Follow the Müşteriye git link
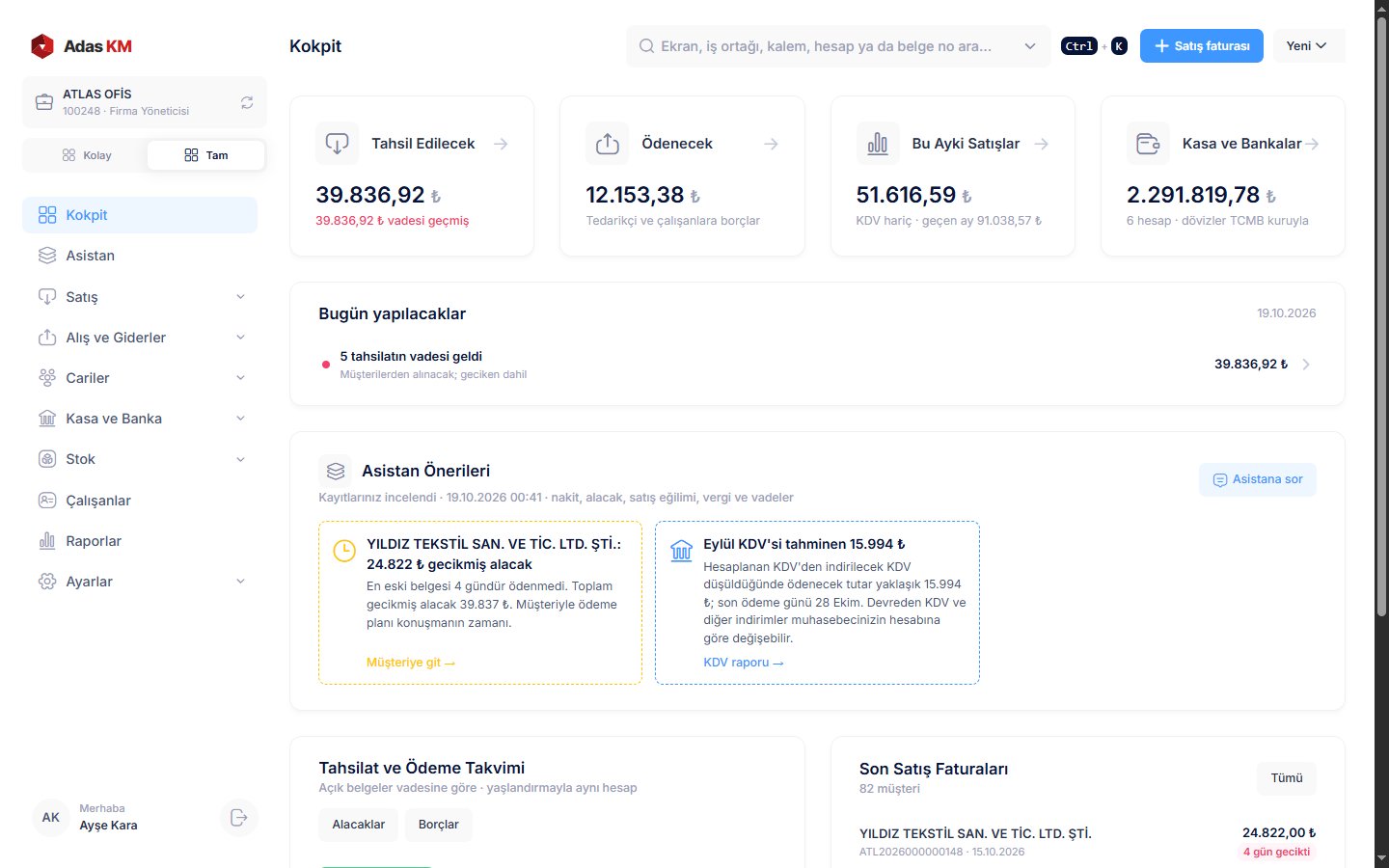This screenshot has height=868, width=1389. pos(410,663)
